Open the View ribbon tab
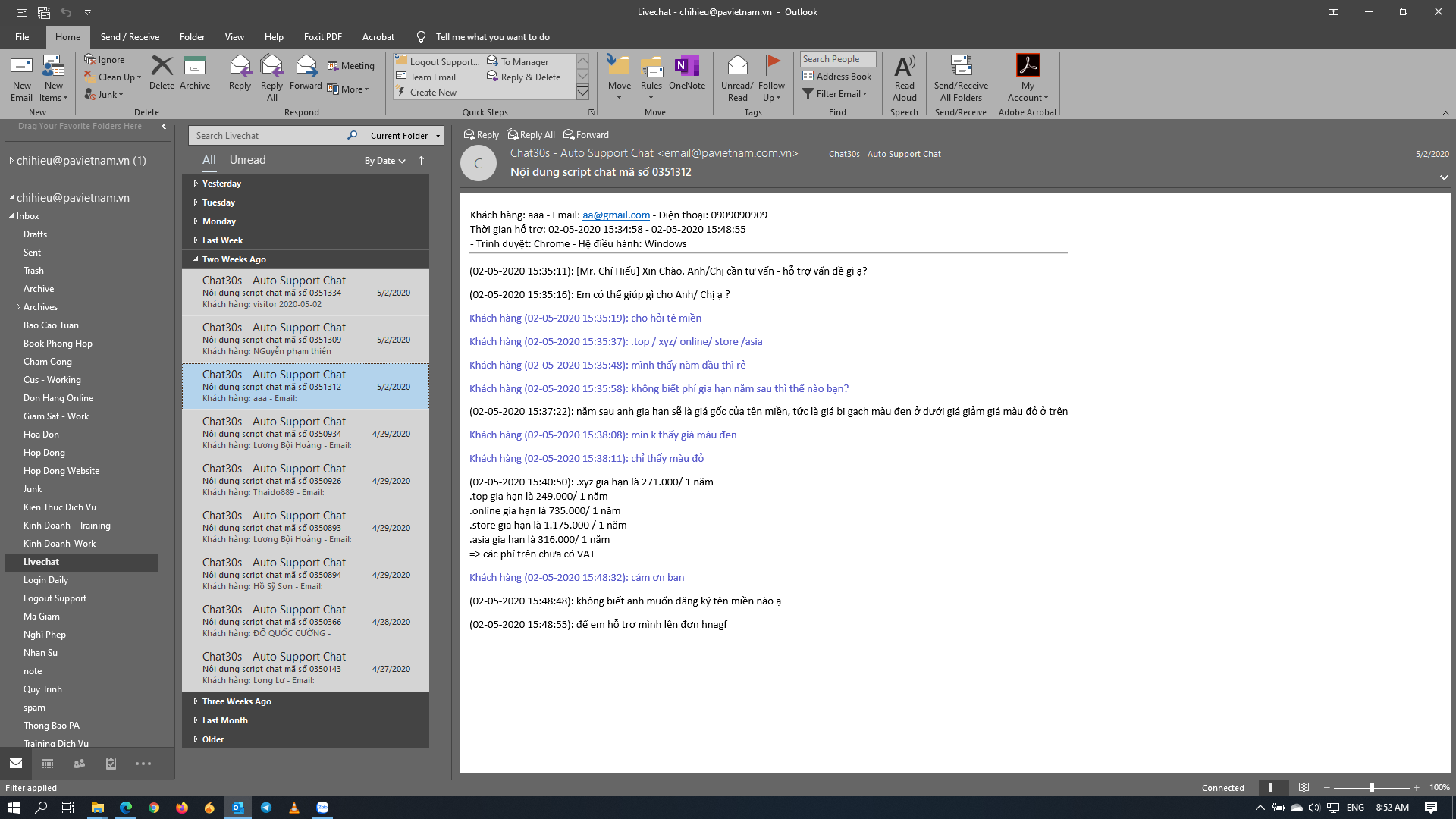The image size is (1456, 819). (x=234, y=36)
